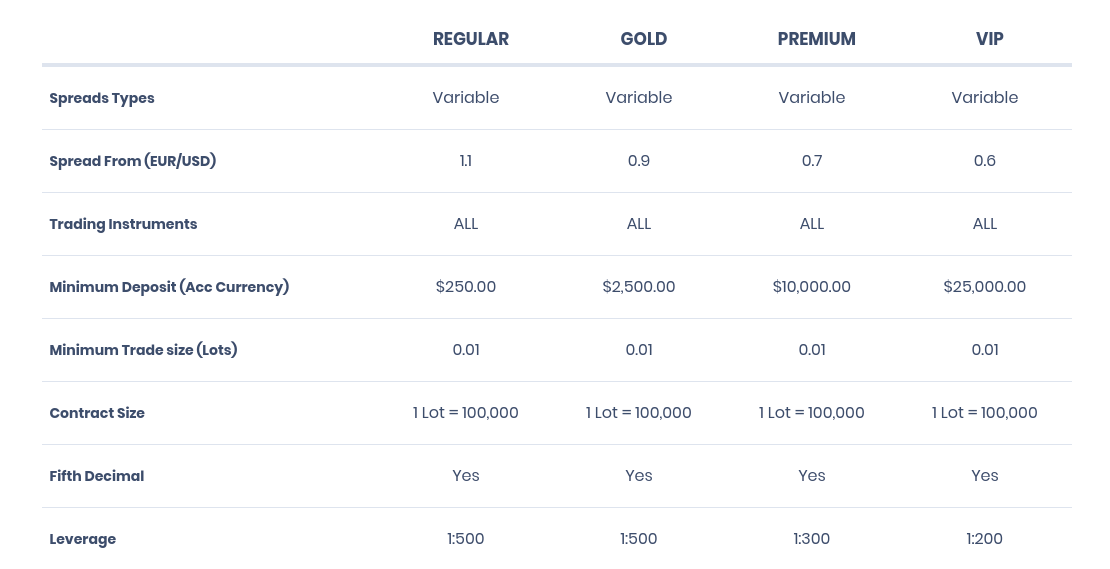1110x569 pixels.
Task: Click the REGULAR account column header
Action: 471,39
